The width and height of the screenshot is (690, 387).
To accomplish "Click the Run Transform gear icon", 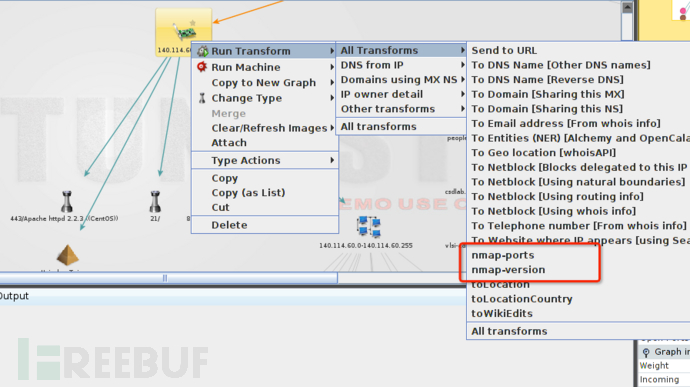I will (202, 51).
